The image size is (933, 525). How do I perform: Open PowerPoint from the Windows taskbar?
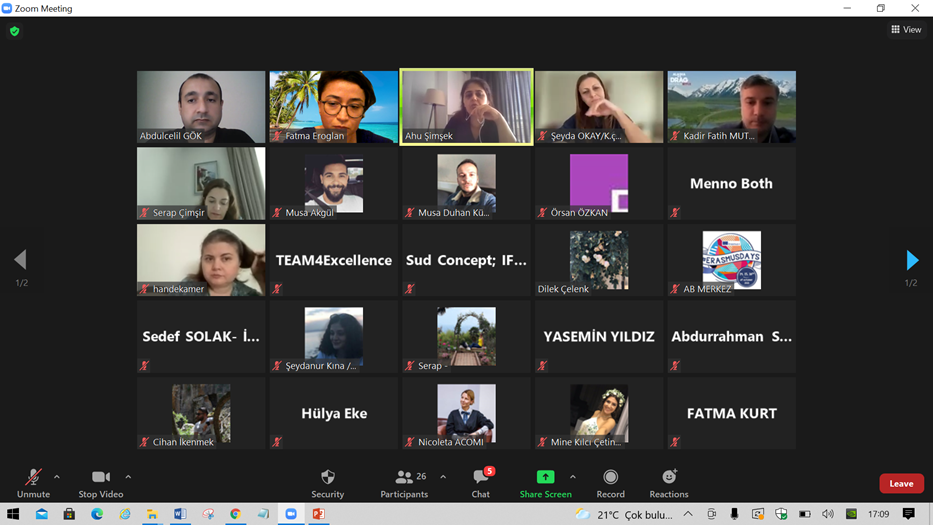click(318, 514)
